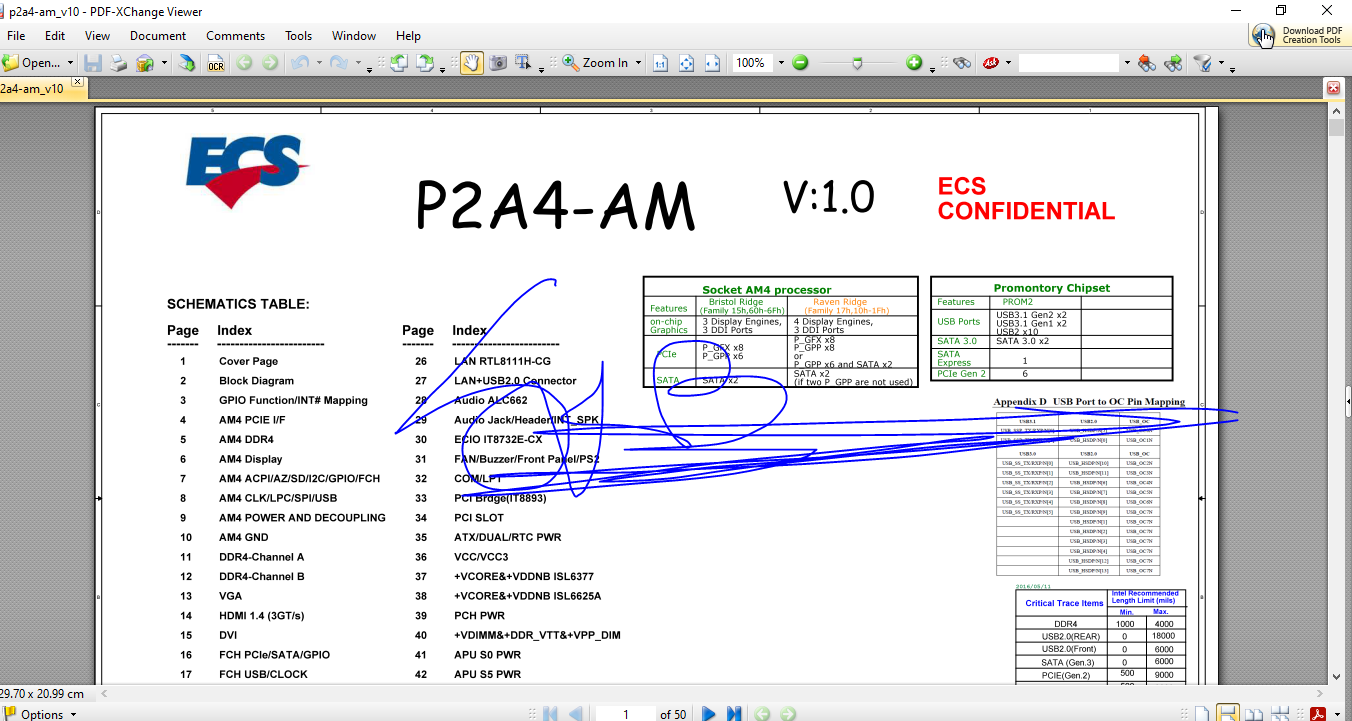
Task: Open the Edit menu
Action: tap(55, 36)
